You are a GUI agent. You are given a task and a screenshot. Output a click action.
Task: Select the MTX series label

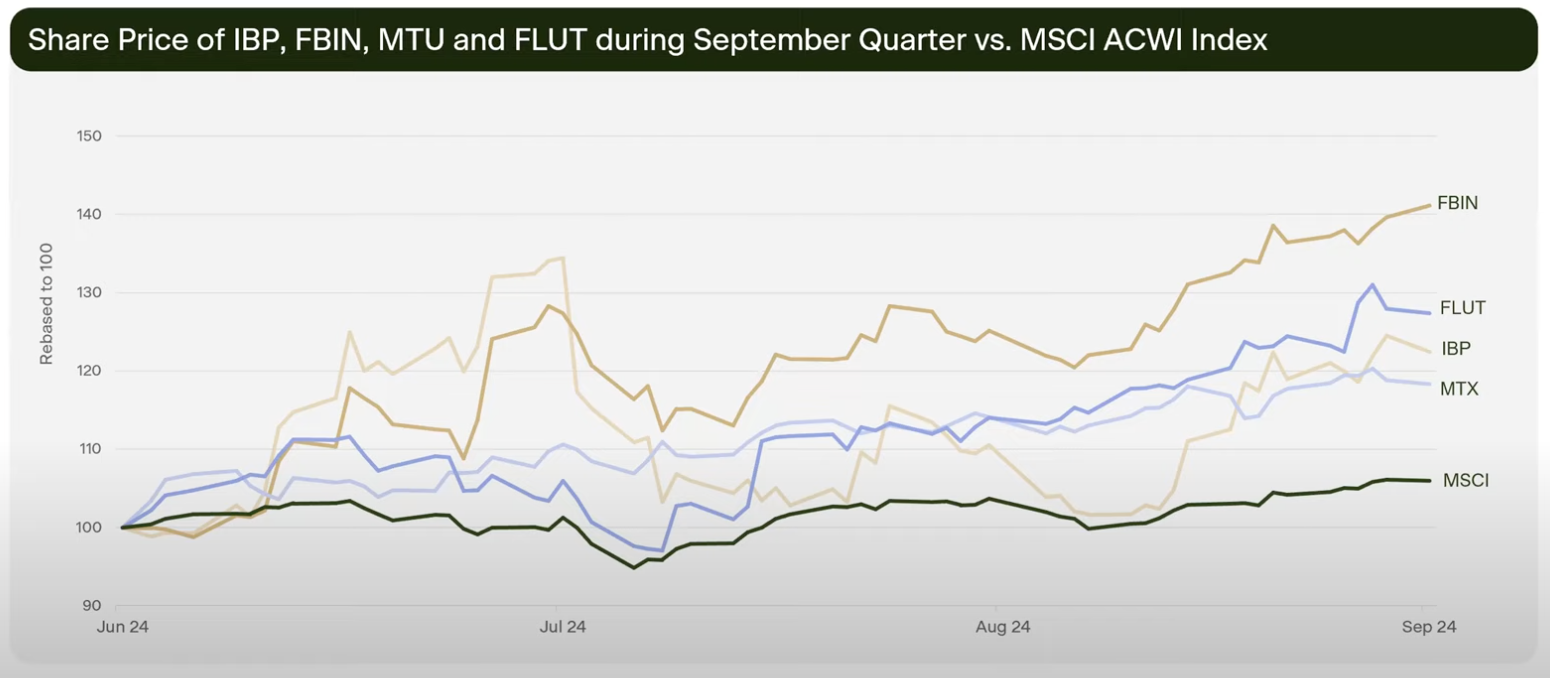[1459, 388]
